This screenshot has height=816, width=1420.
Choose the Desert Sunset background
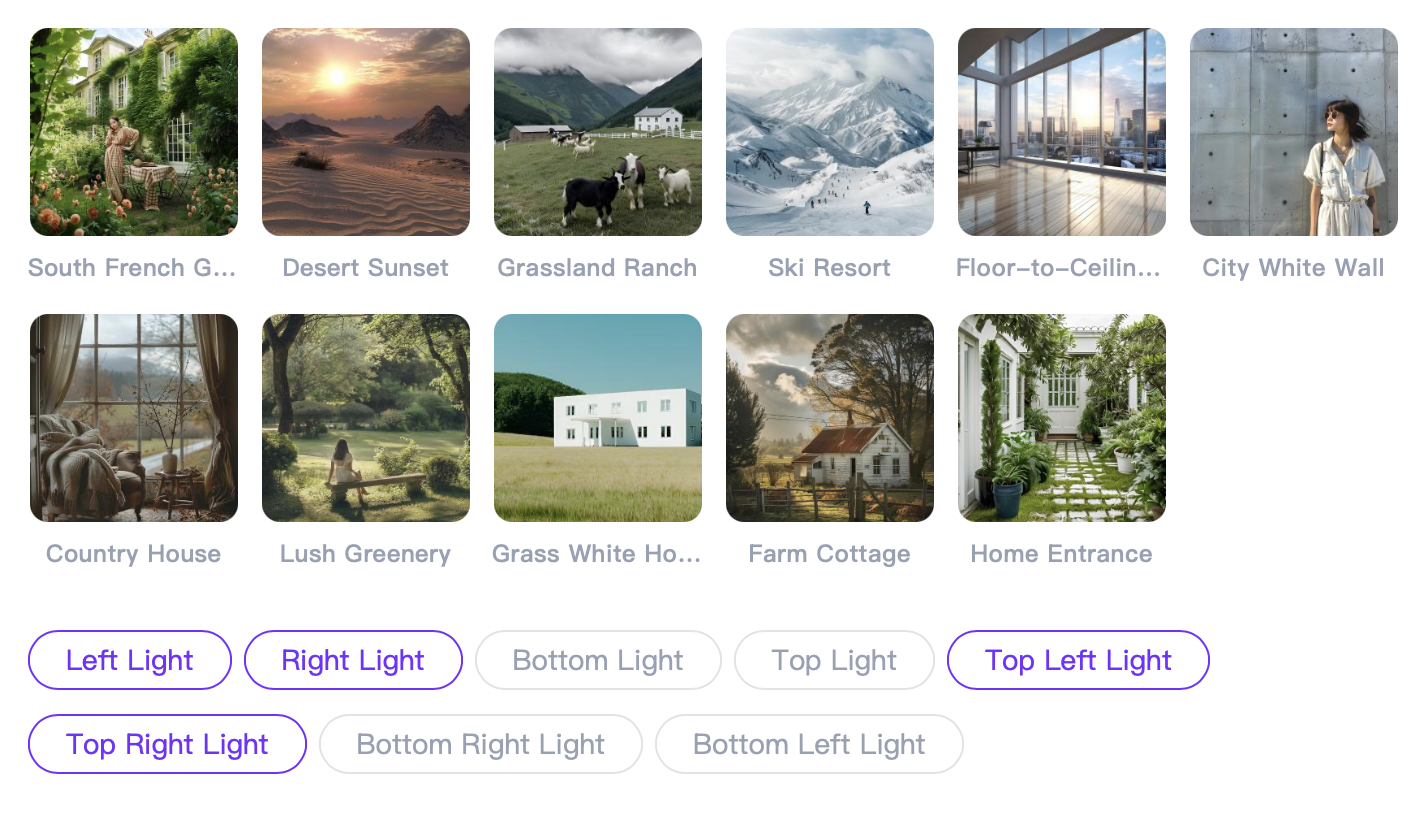[365, 132]
